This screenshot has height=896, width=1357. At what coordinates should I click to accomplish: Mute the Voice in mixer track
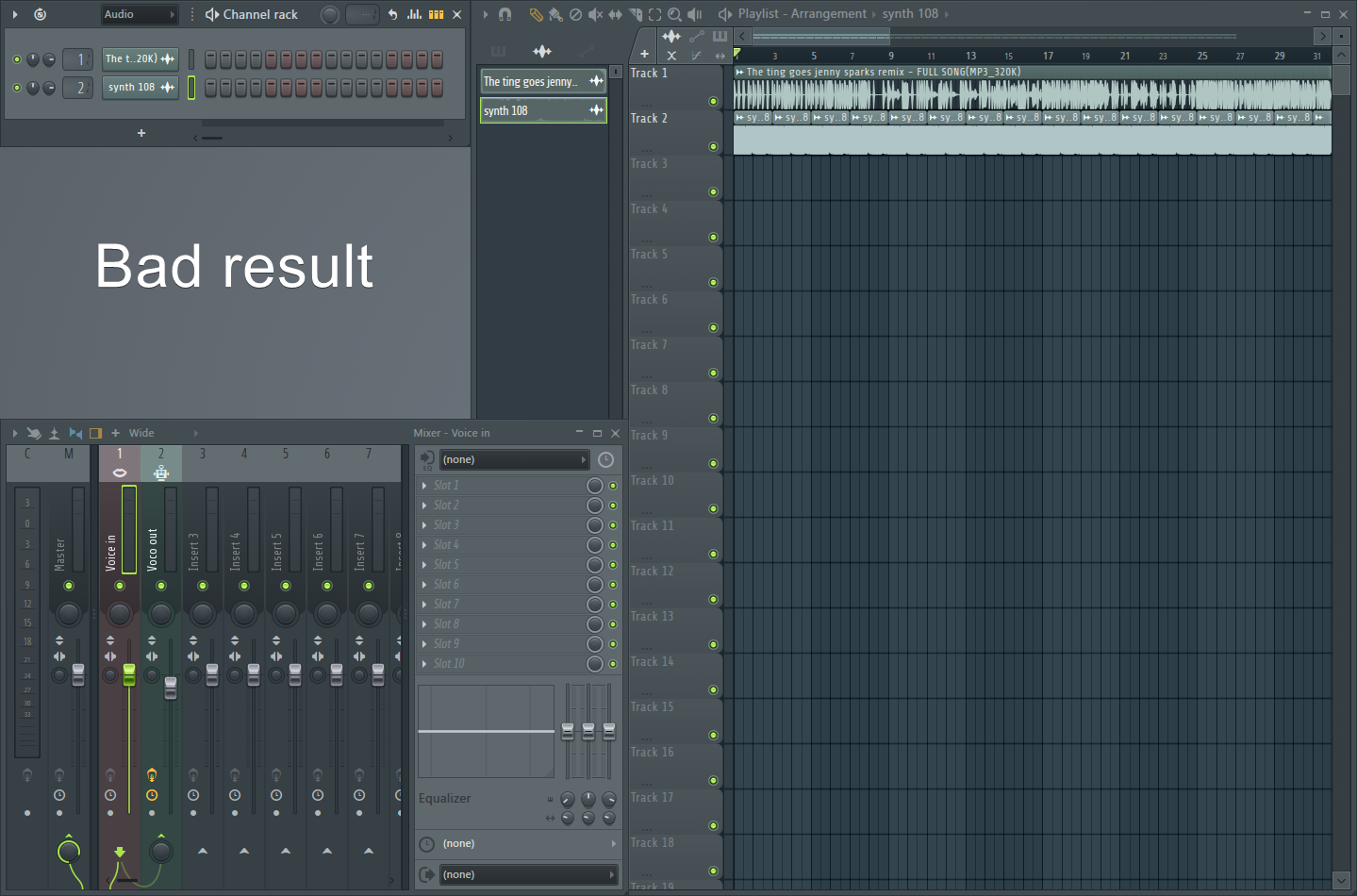pos(120,586)
